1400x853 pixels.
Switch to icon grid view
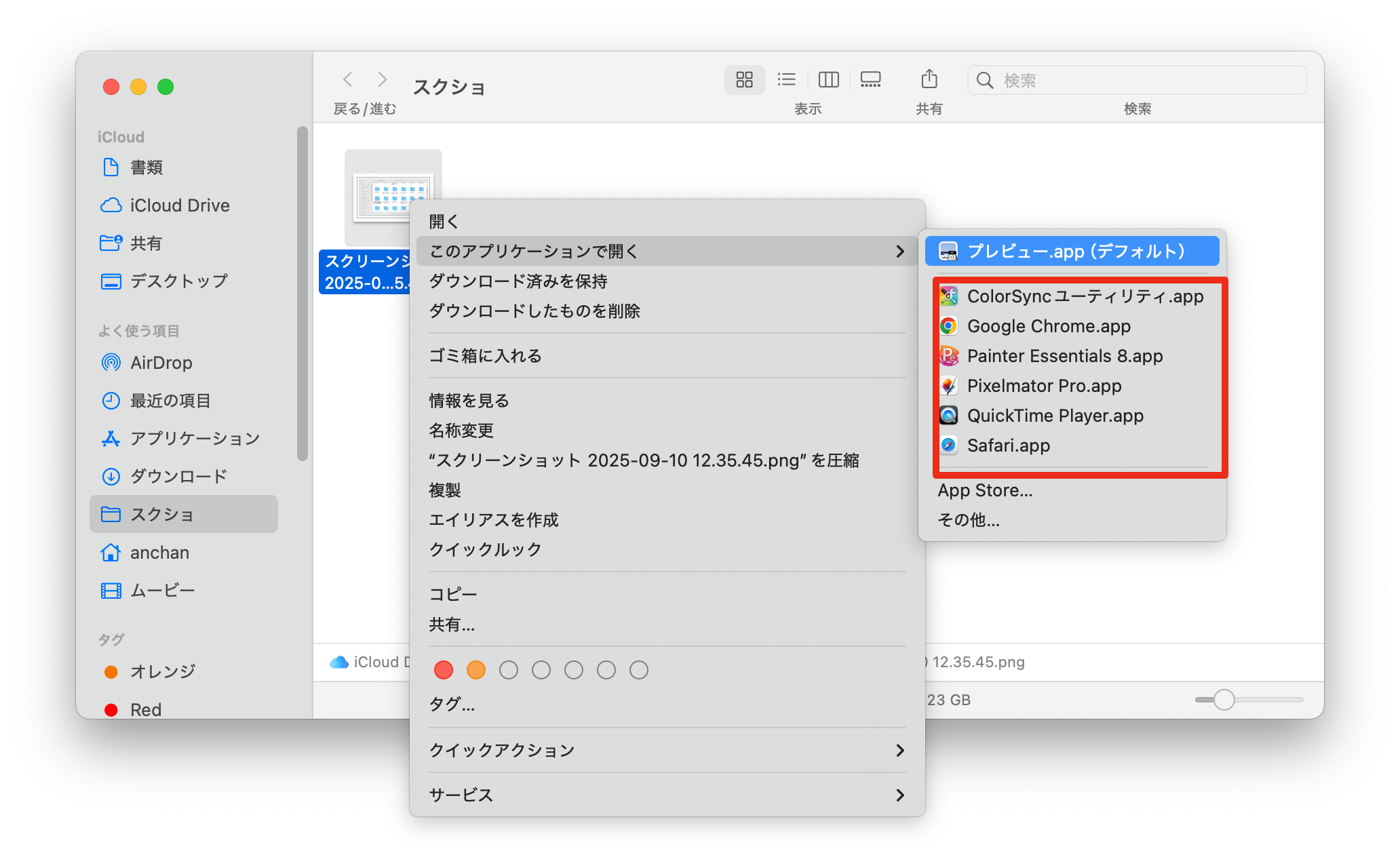point(744,80)
